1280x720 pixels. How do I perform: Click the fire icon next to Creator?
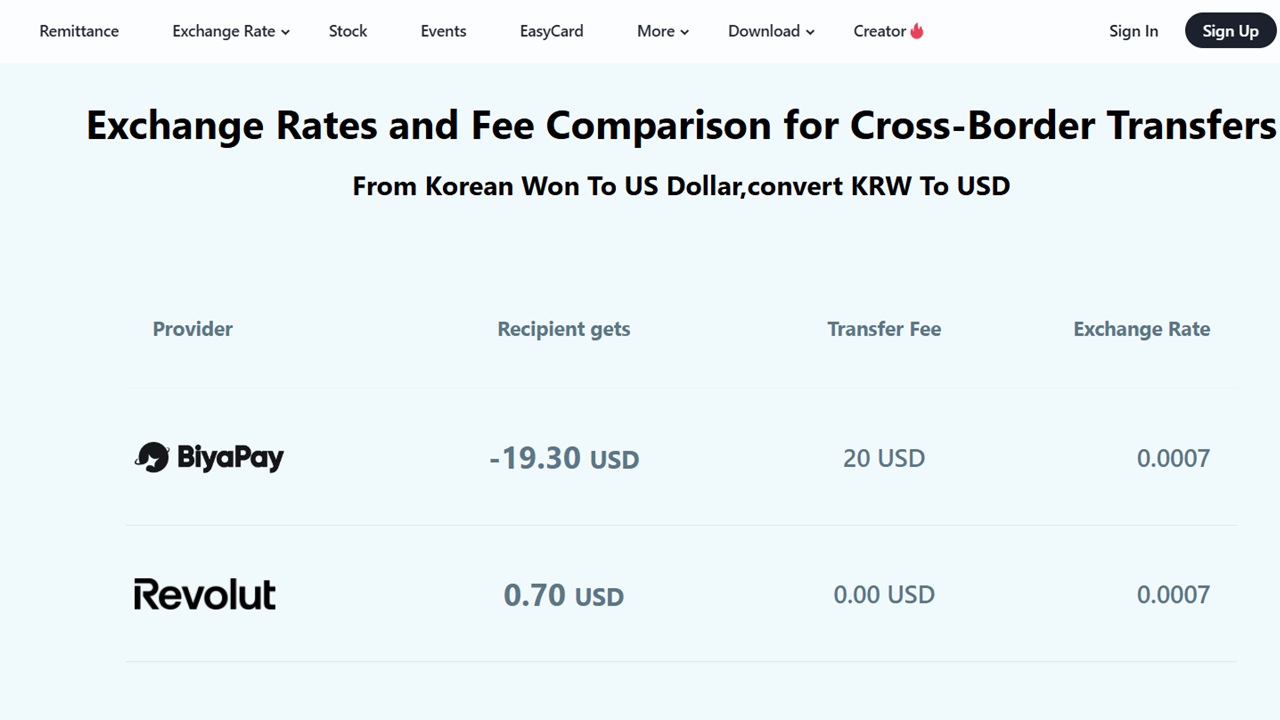[917, 30]
